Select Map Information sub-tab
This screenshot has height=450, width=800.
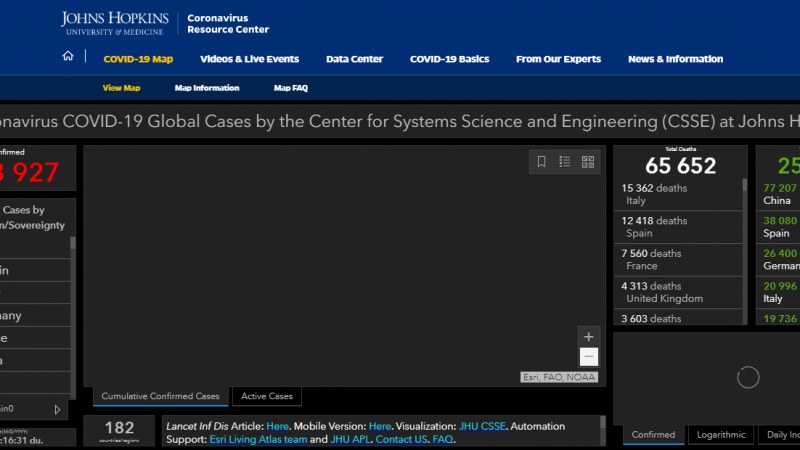pos(207,88)
